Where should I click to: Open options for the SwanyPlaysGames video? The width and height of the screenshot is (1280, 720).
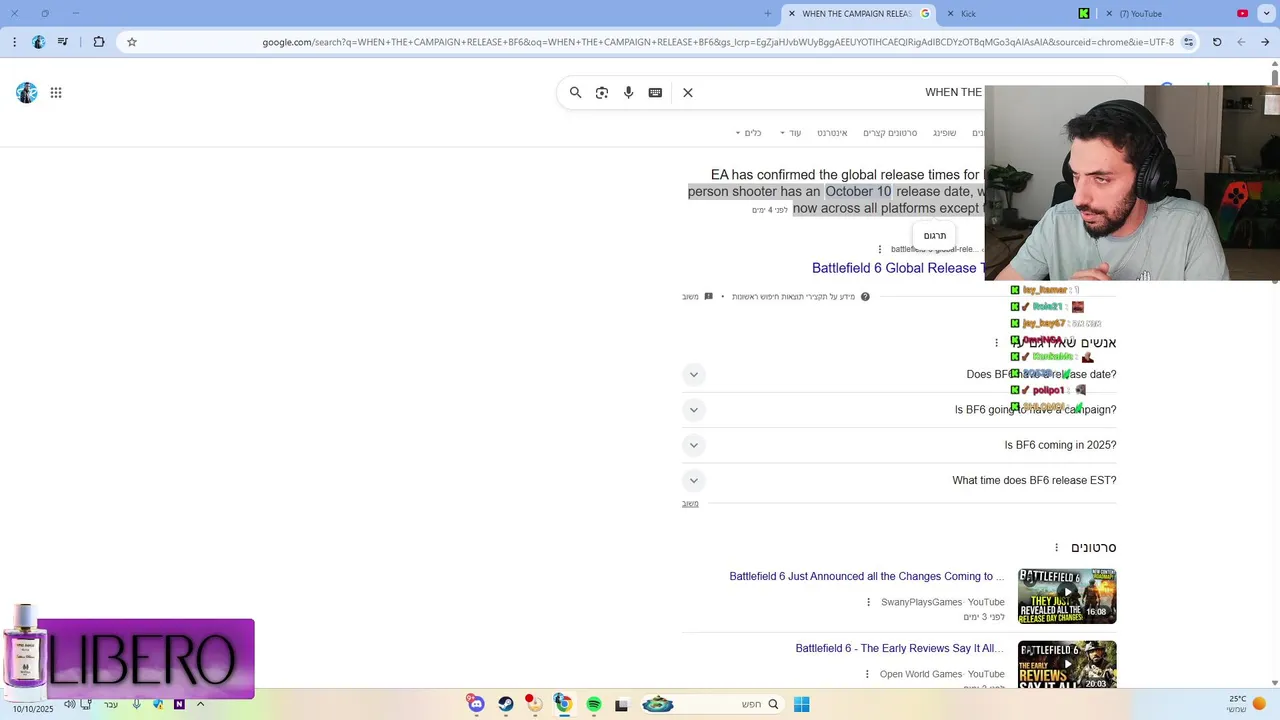[868, 602]
